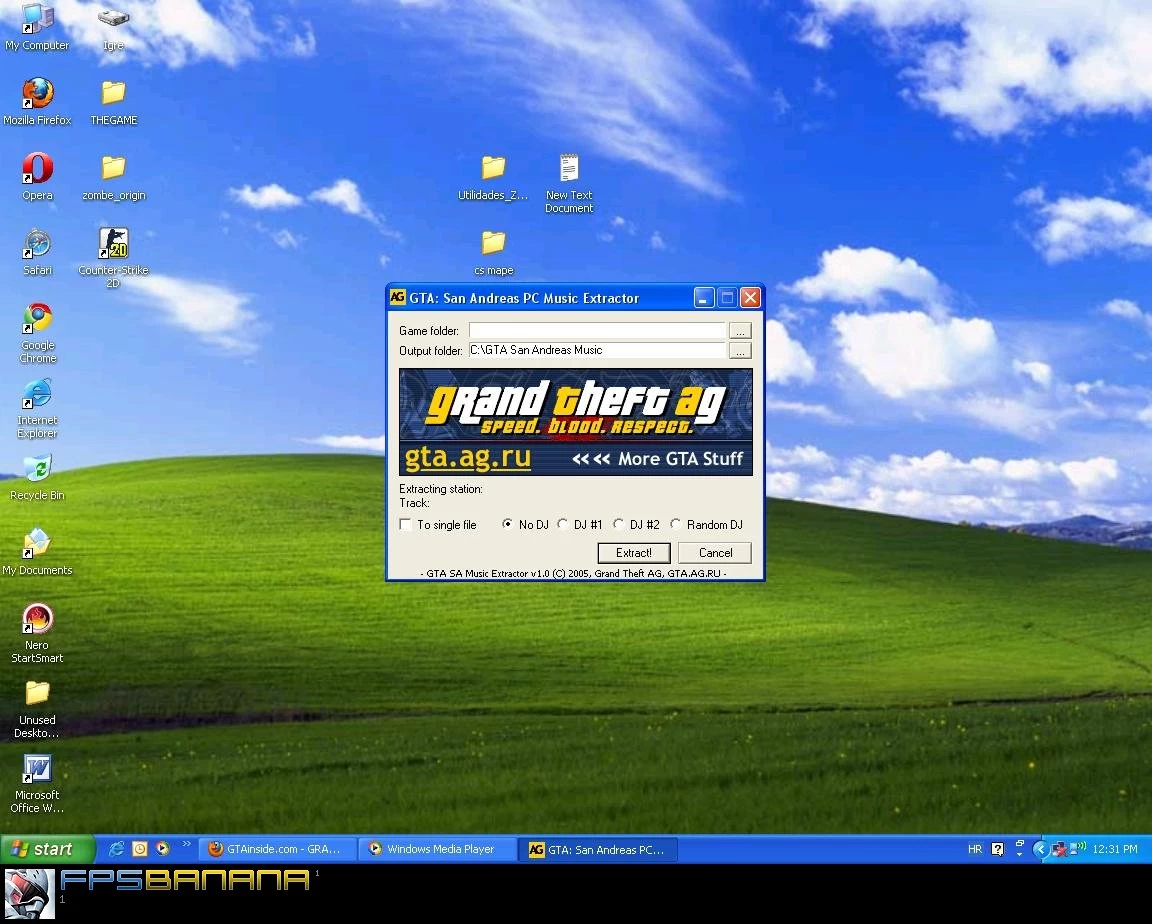Open the Recycle Bin
The image size is (1152, 924).
(37, 477)
